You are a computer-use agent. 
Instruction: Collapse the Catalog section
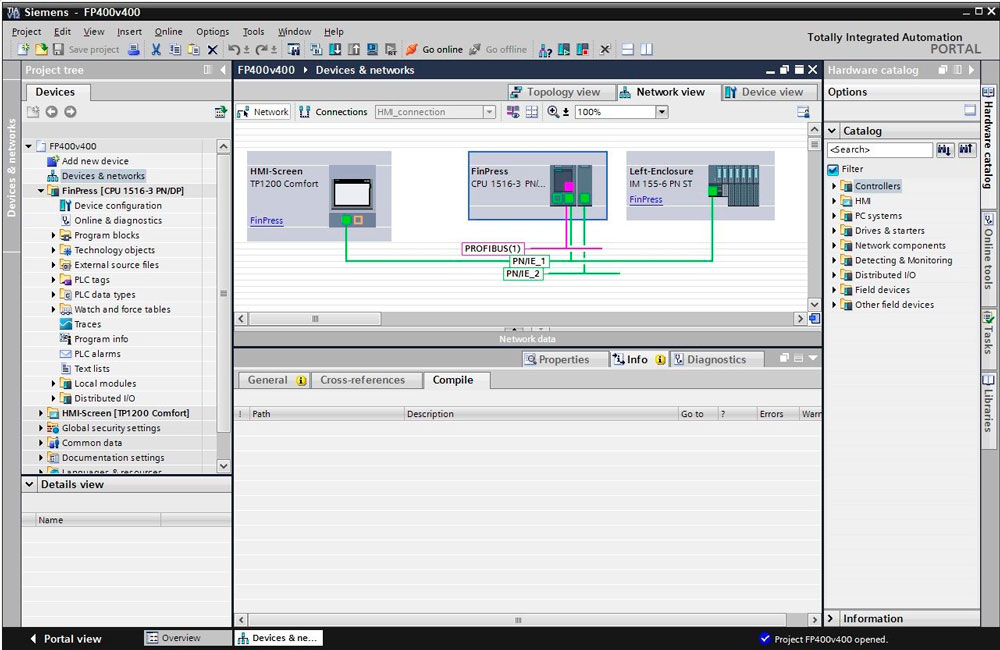point(832,131)
